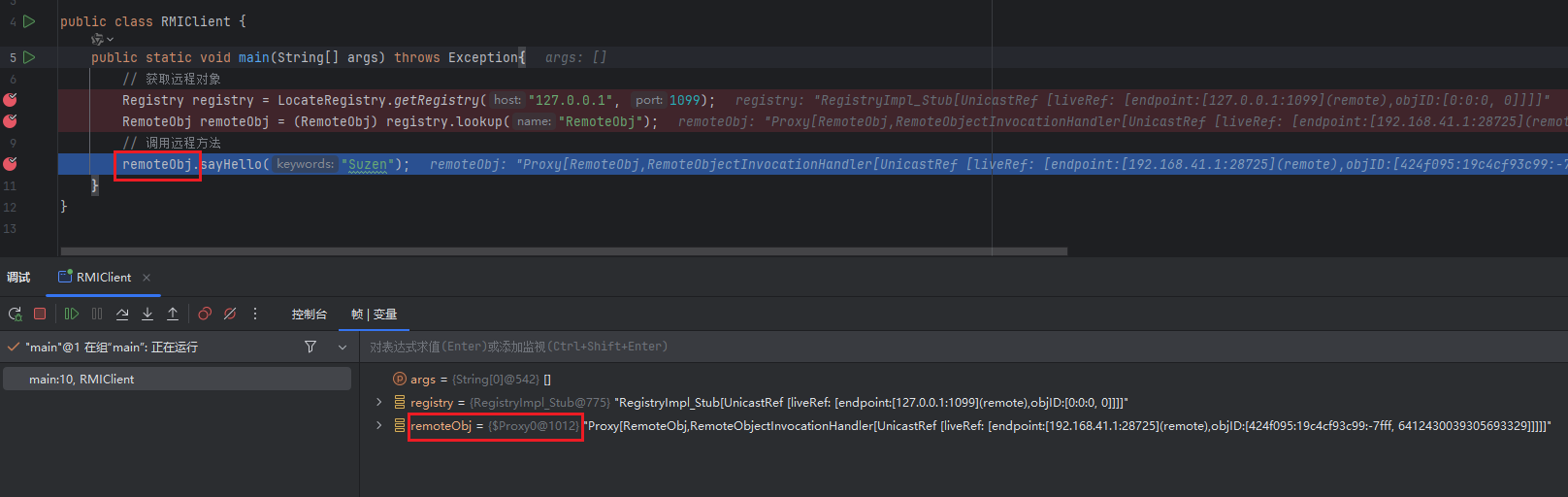Expand the remoteObj variable node
Screen dimensions: 1568x497
click(379, 425)
